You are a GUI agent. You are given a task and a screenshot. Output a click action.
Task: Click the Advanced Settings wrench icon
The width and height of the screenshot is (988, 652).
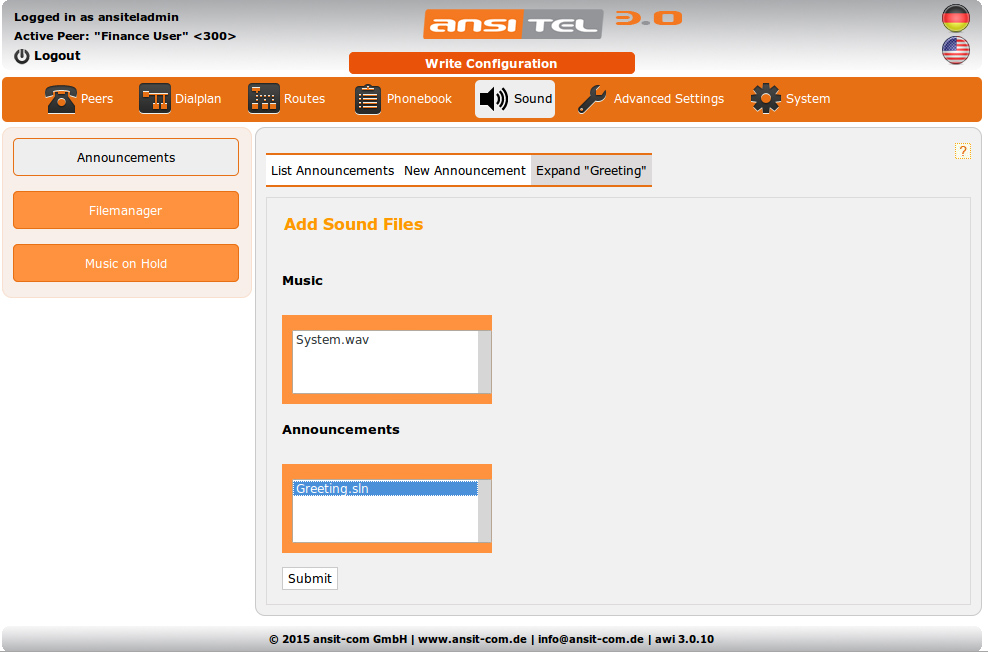tap(592, 99)
